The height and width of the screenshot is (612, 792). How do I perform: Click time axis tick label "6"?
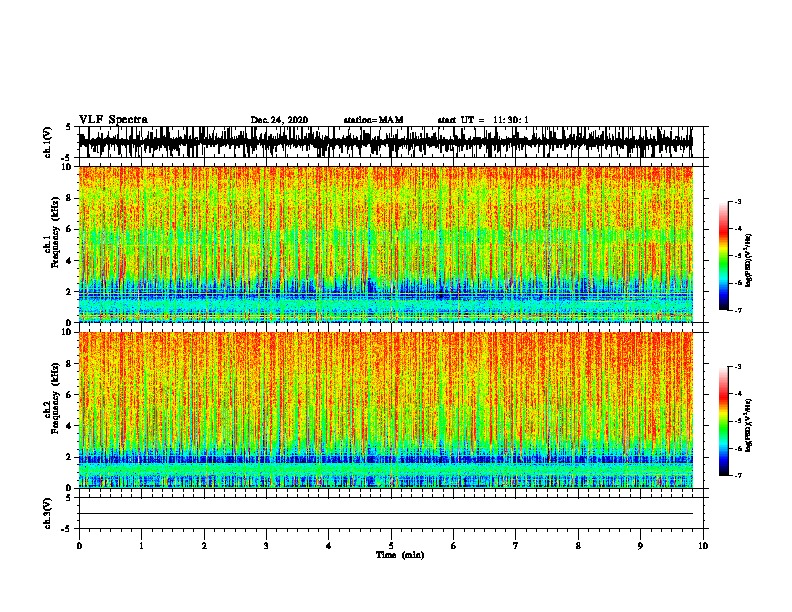coord(454,546)
